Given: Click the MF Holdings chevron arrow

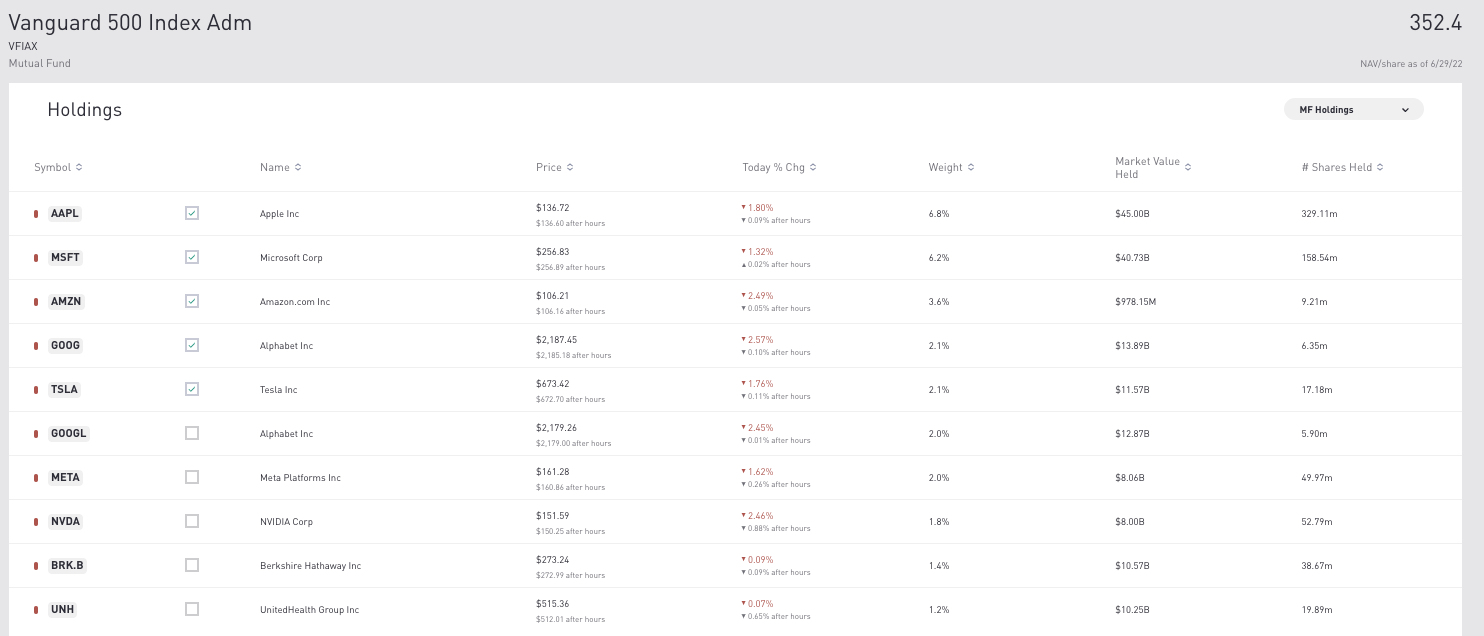Looking at the screenshot, I should [x=1405, y=110].
